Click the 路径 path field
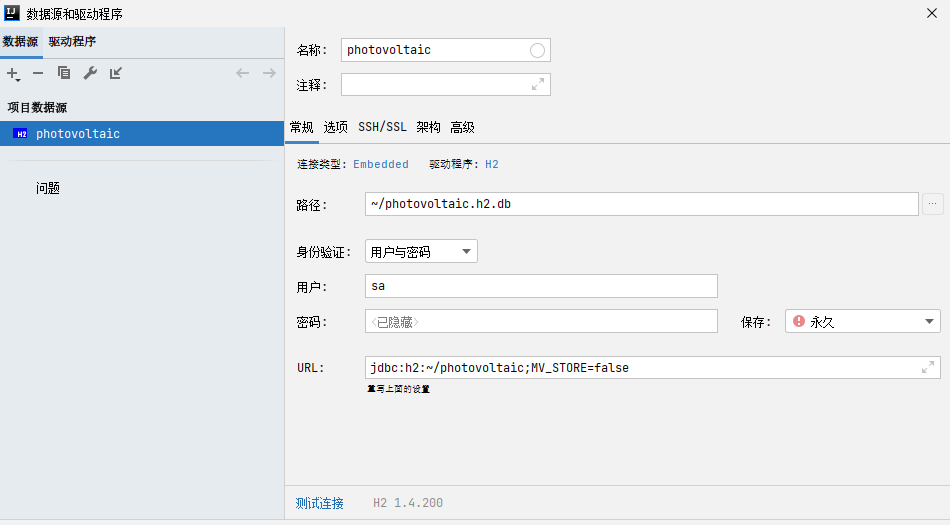The image size is (950, 525). (x=642, y=204)
